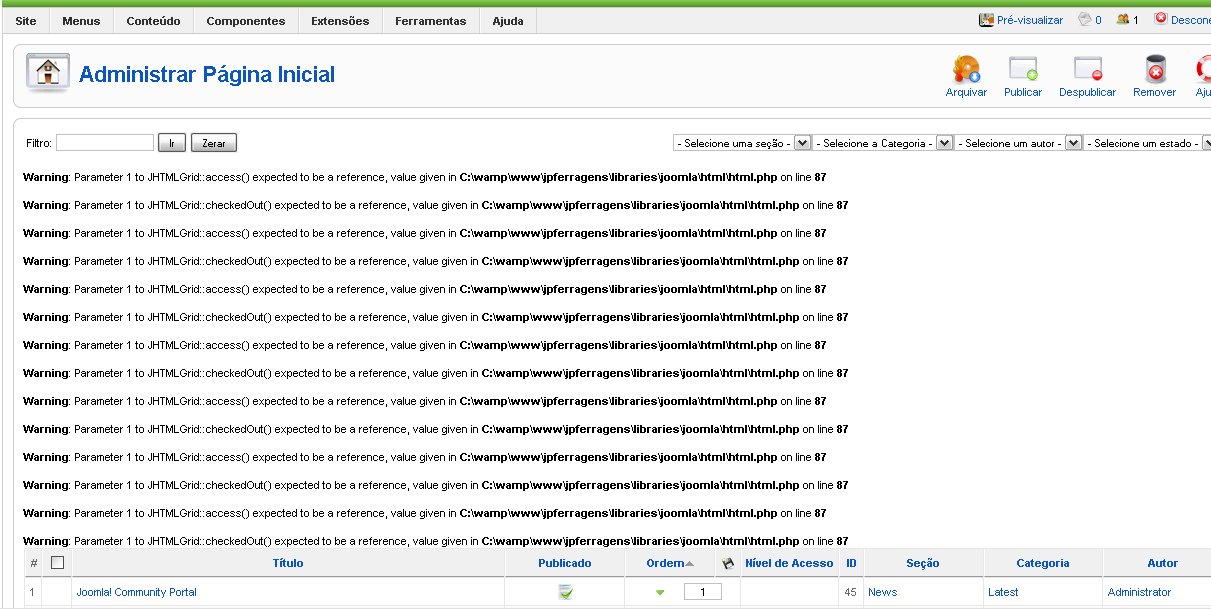Open the Ferramentas menu
Screen dimensions: 1211x609
430,21
